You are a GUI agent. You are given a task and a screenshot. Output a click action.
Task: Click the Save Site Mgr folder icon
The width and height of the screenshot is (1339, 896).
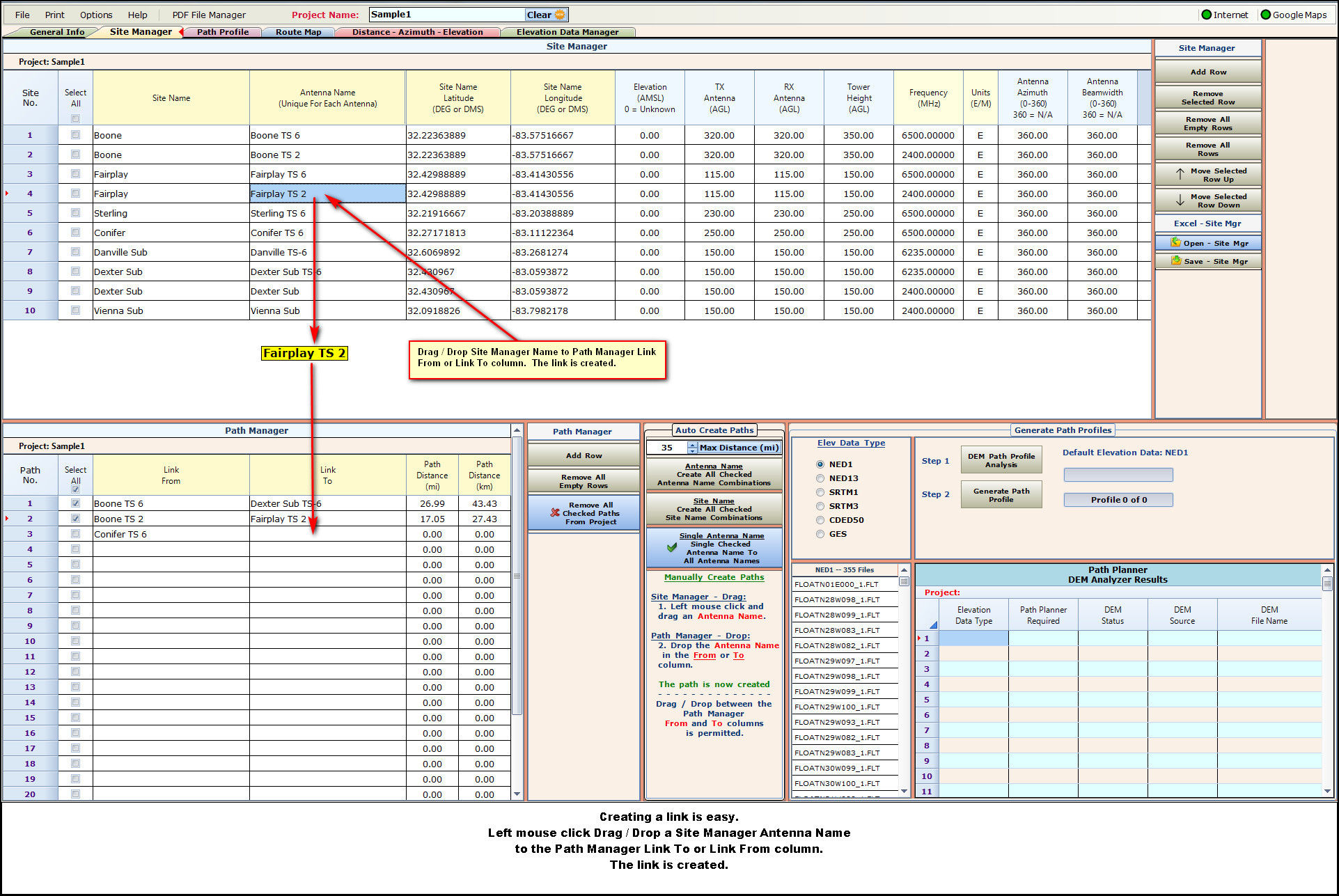point(1176,261)
